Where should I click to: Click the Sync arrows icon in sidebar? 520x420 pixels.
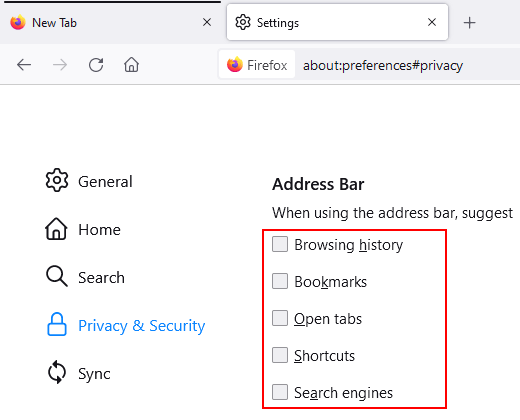point(57,372)
